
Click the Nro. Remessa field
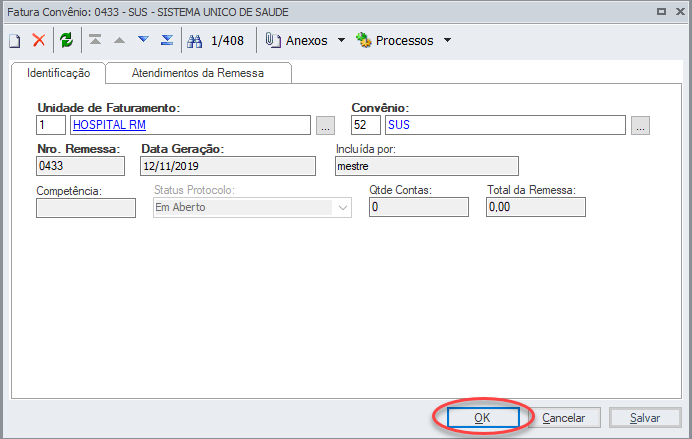point(80,166)
